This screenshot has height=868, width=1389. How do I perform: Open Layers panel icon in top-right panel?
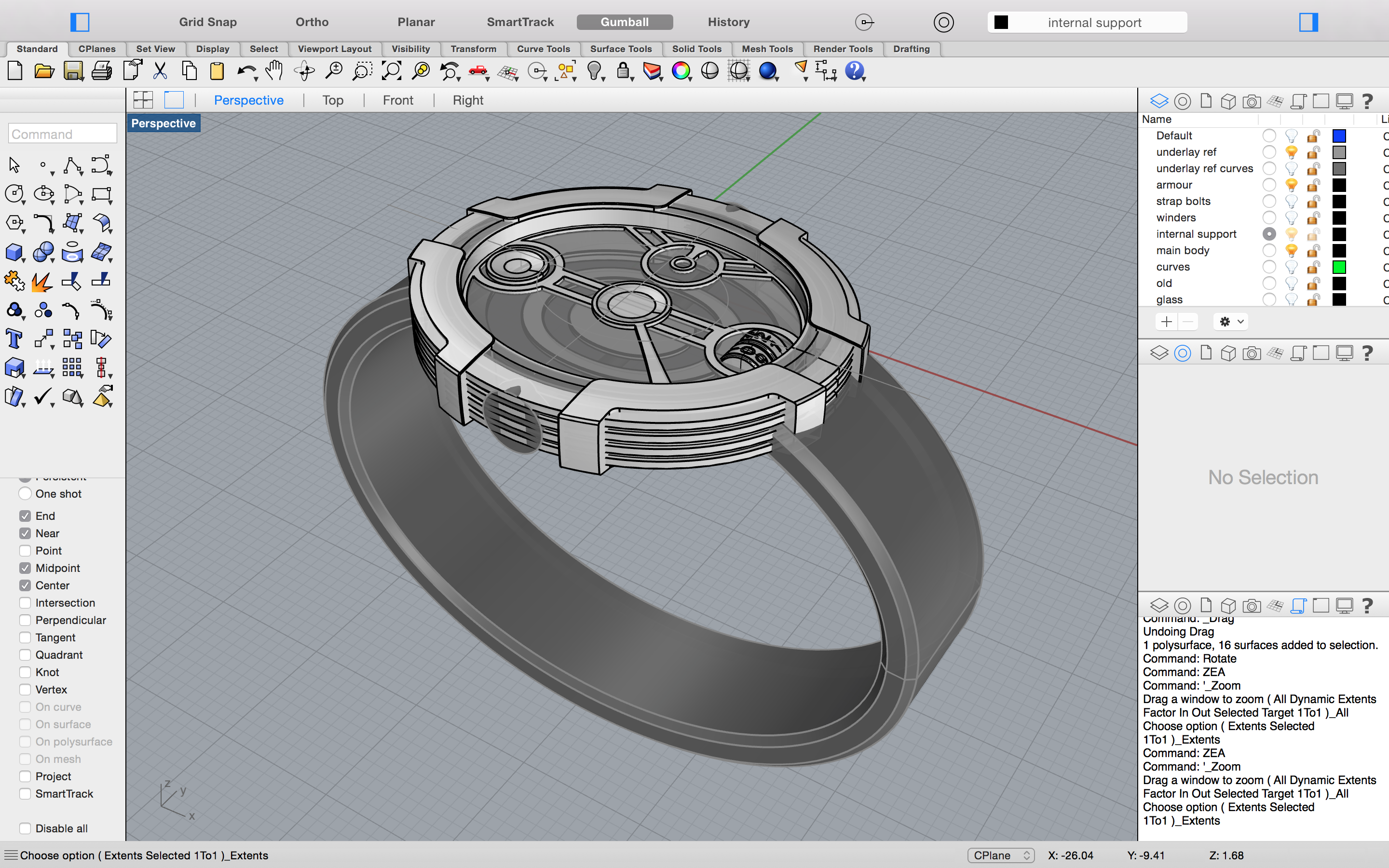(1159, 102)
